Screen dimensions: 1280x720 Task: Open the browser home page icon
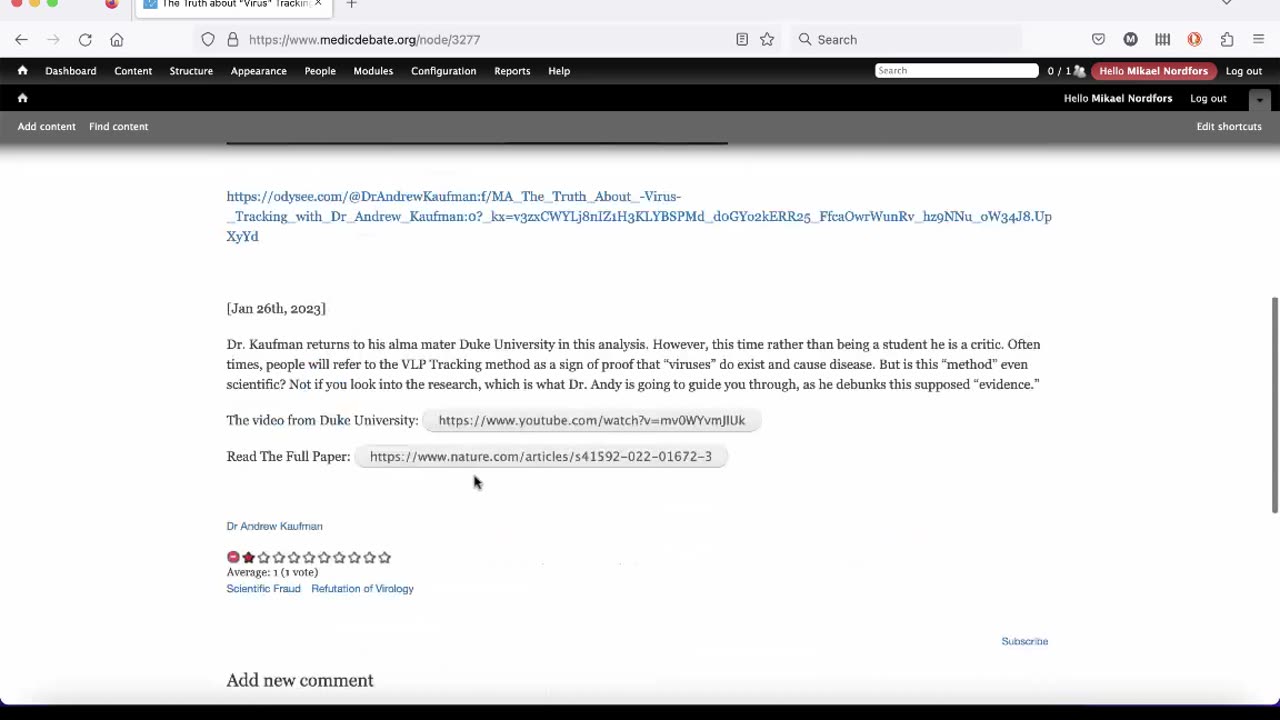(x=117, y=40)
